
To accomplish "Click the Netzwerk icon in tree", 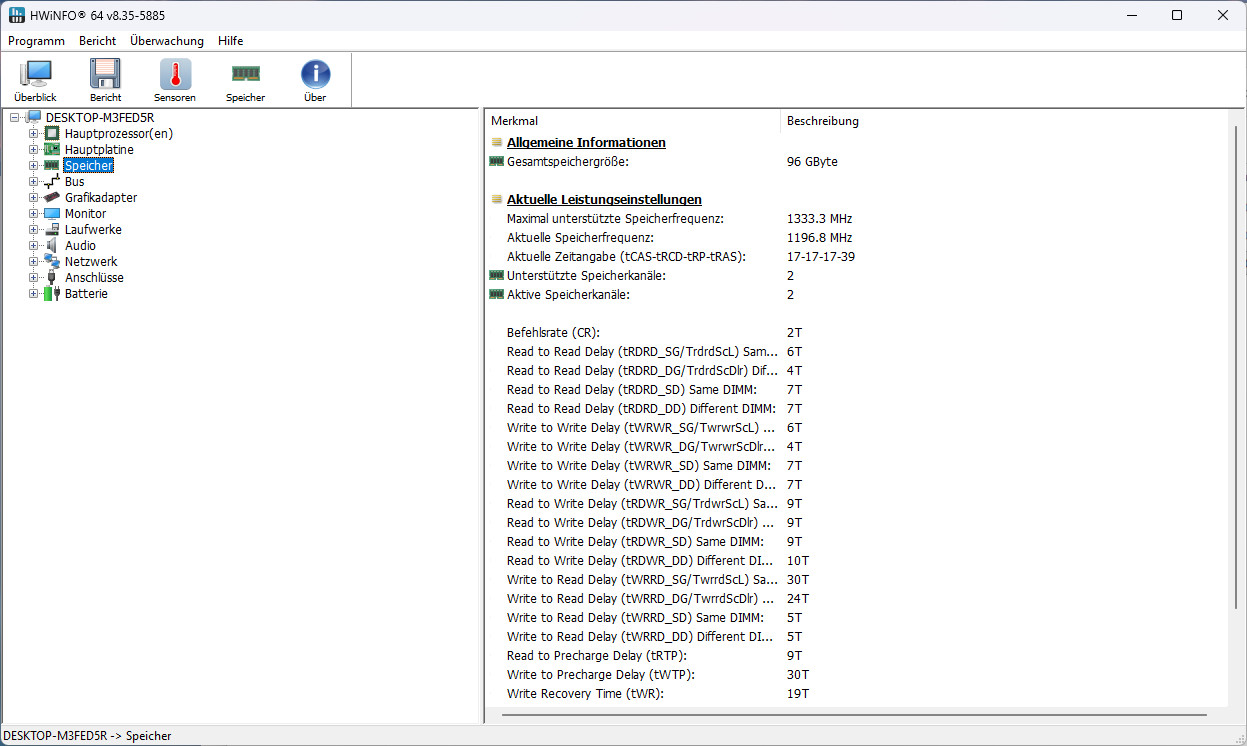I will tap(52, 262).
